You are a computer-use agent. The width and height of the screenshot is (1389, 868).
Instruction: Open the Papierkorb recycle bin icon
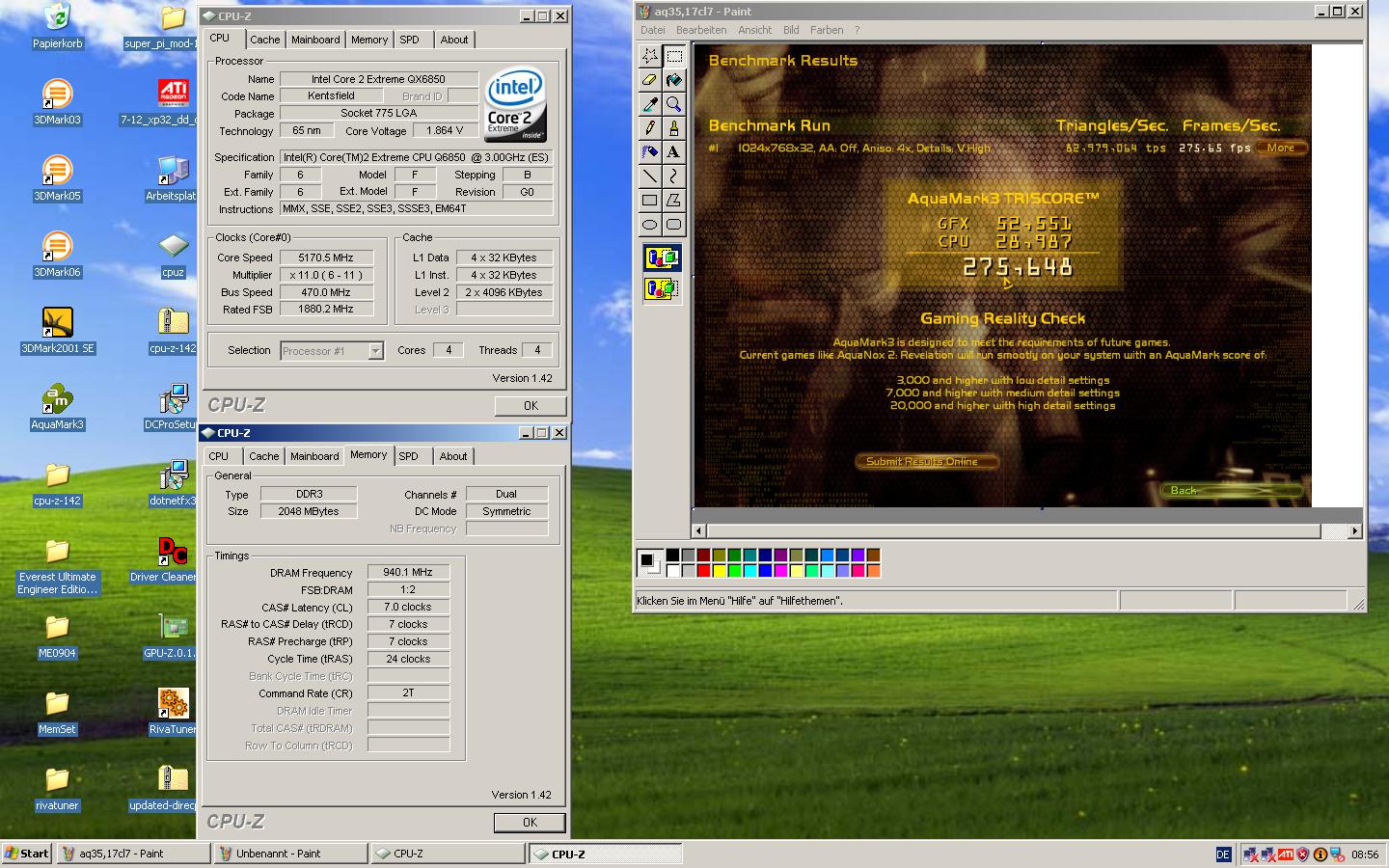click(x=57, y=26)
